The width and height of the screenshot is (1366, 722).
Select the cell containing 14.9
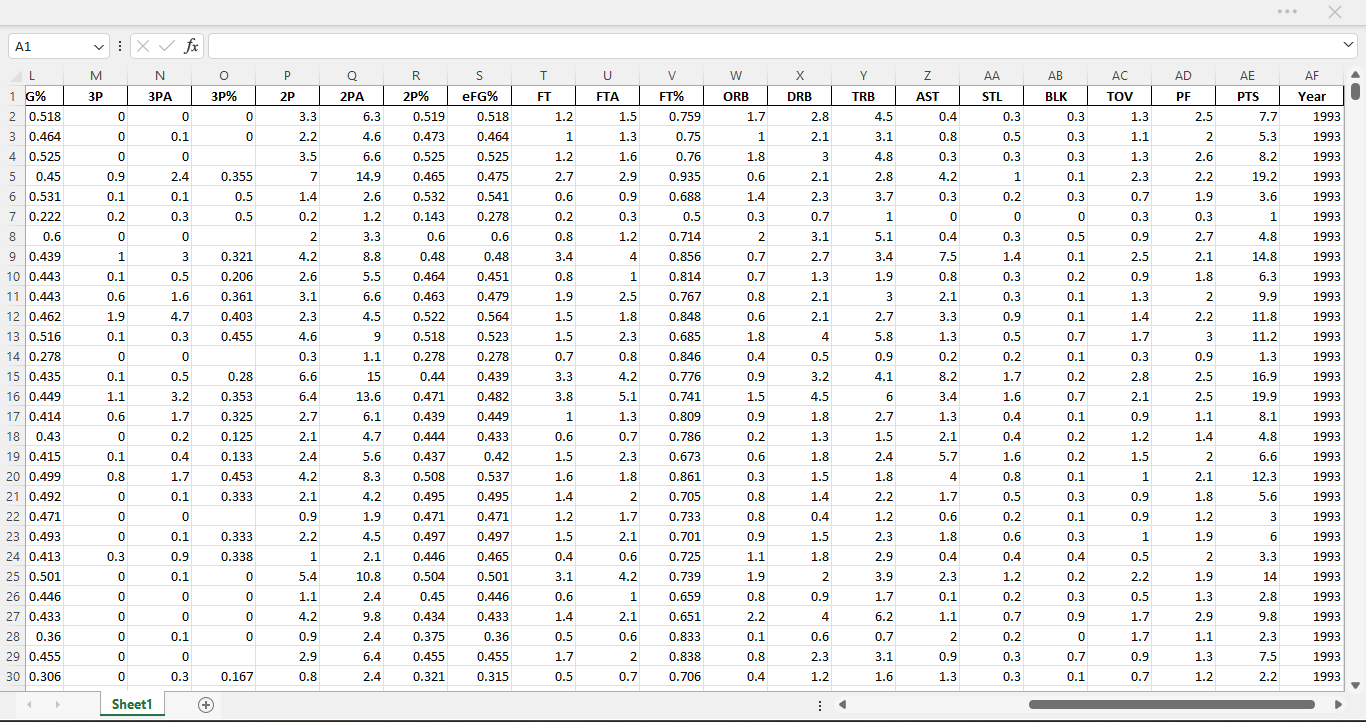(x=352, y=176)
